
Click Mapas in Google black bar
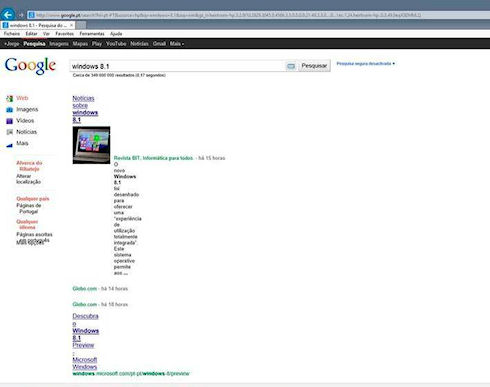(x=80, y=44)
